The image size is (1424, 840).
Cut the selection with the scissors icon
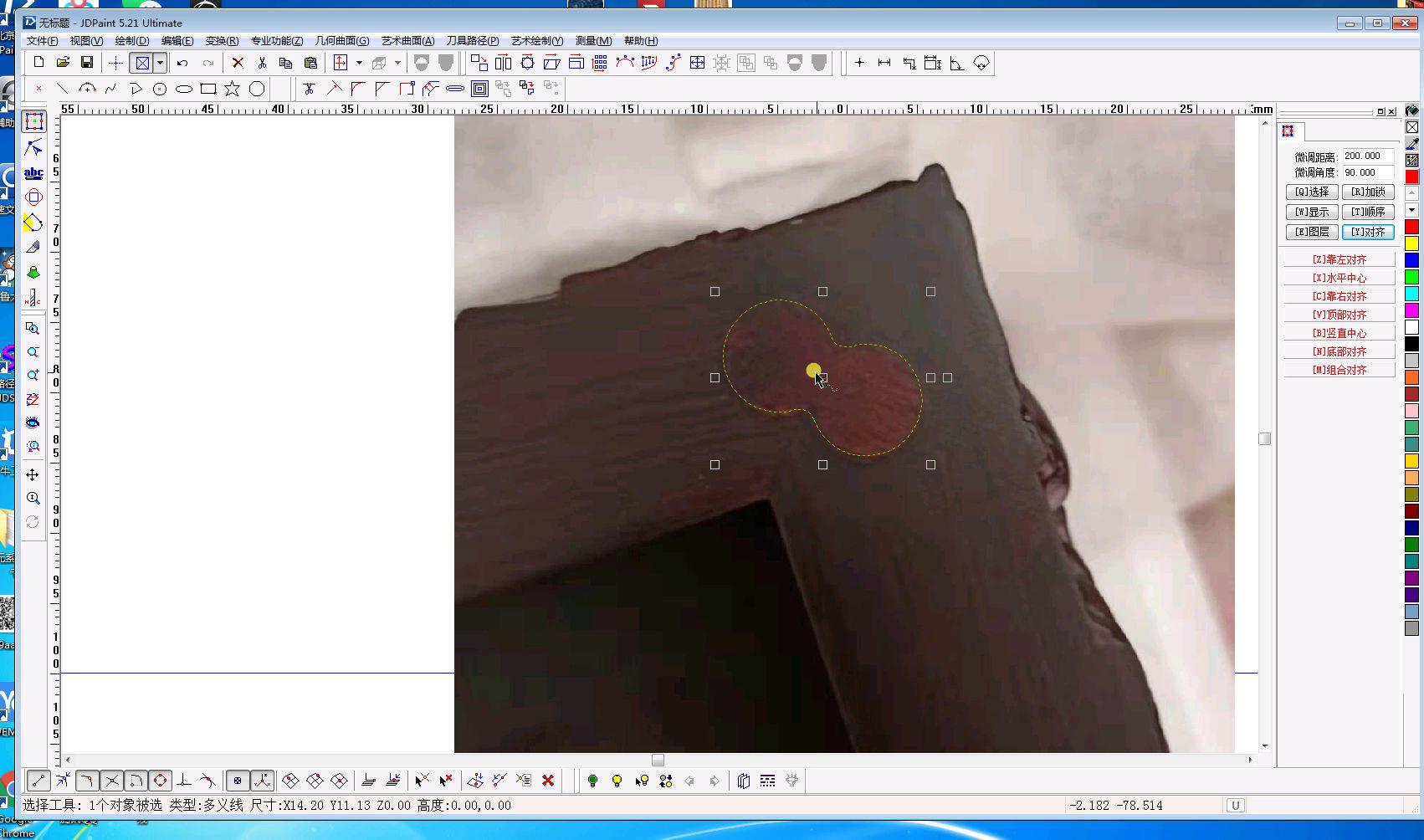[262, 63]
